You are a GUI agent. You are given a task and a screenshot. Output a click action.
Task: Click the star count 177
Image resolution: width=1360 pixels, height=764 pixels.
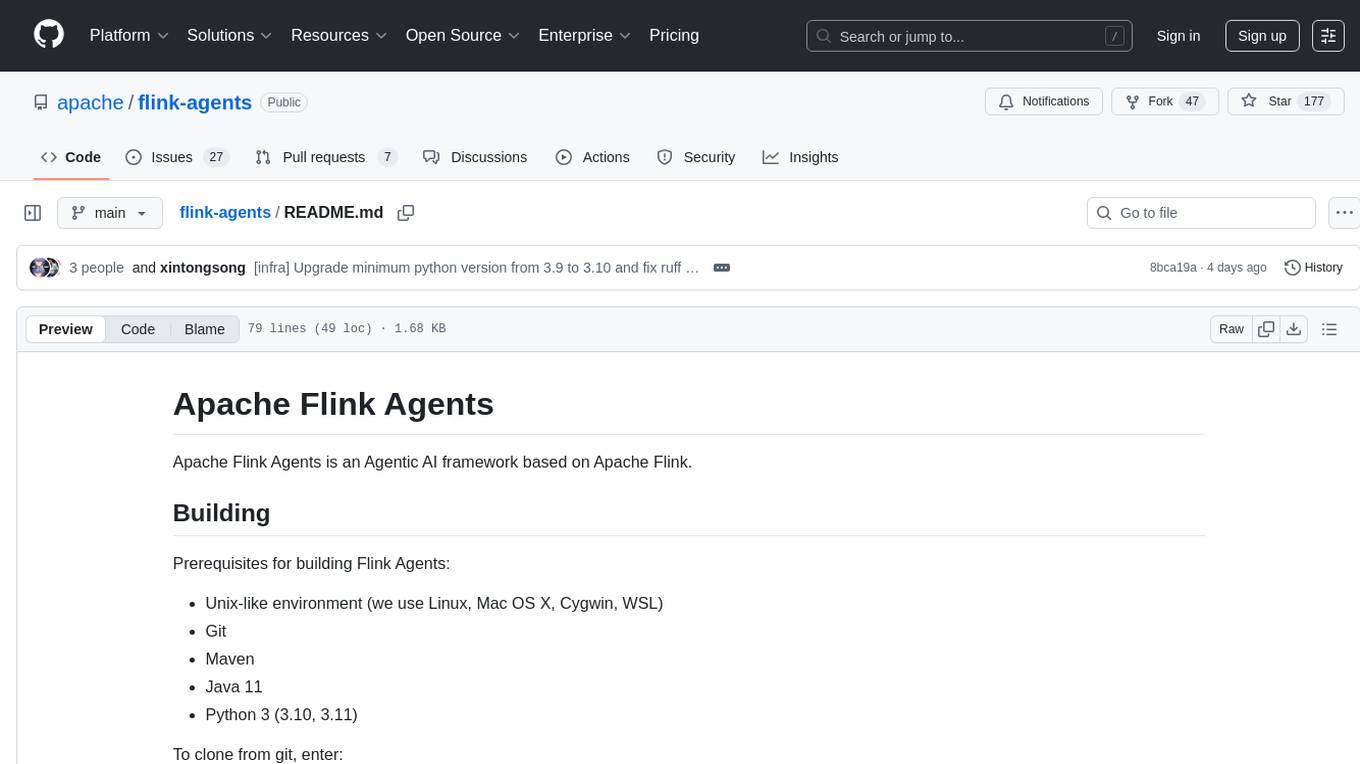pos(1314,101)
